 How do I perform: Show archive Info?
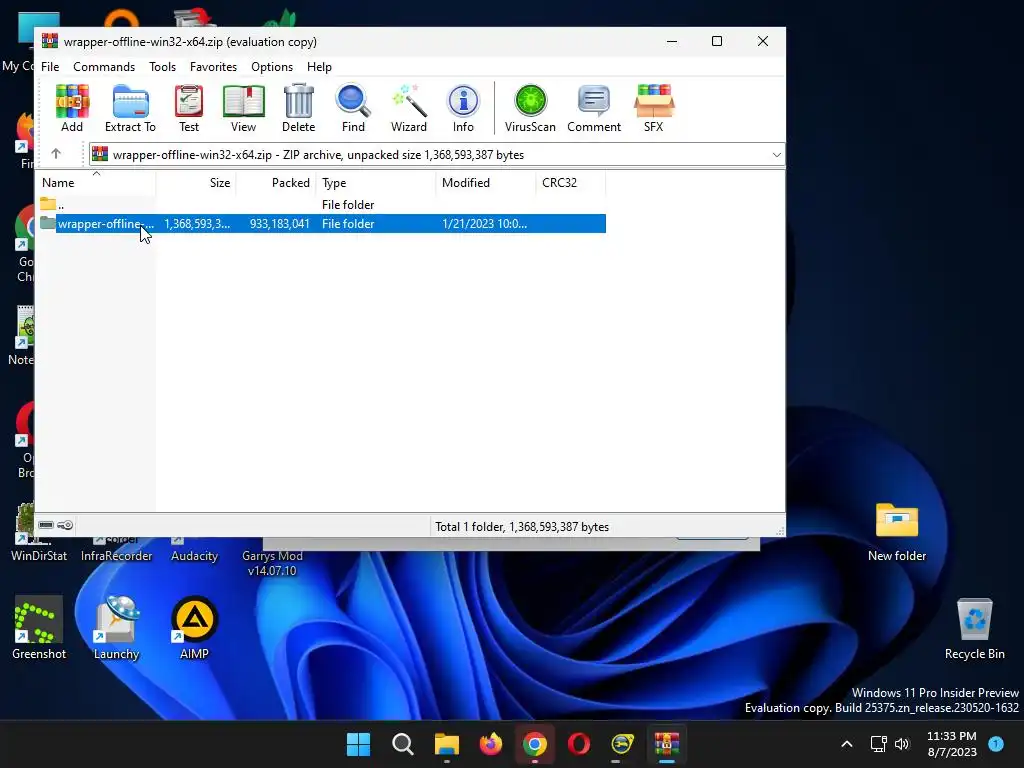tap(463, 108)
